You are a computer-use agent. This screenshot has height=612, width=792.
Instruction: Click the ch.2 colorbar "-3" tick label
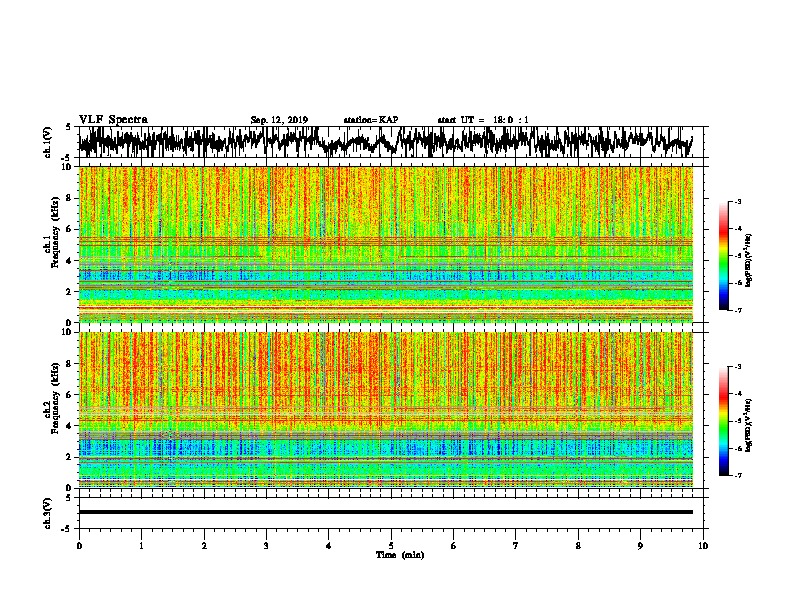(738, 367)
